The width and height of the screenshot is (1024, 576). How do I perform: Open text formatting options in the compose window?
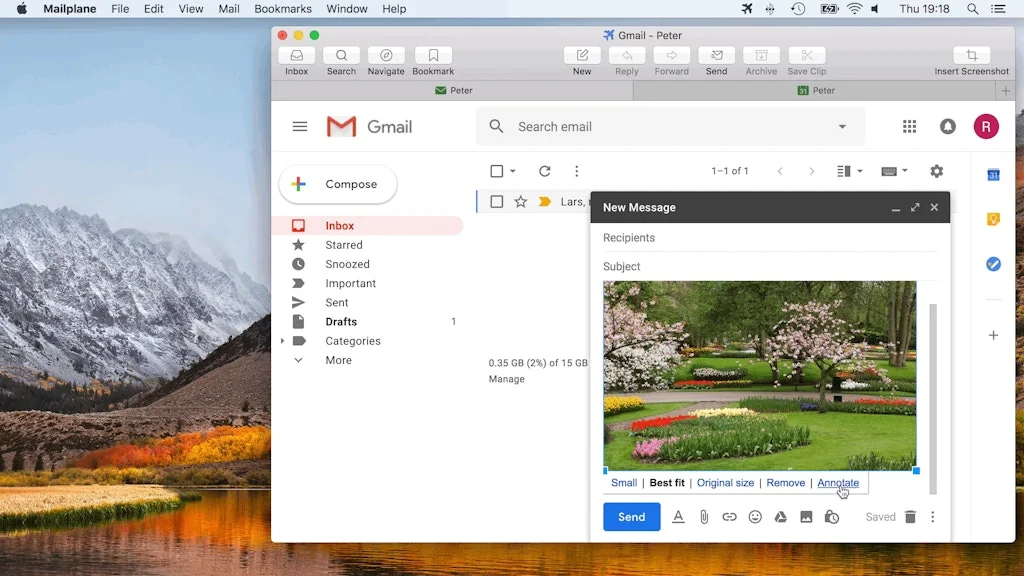tap(678, 516)
